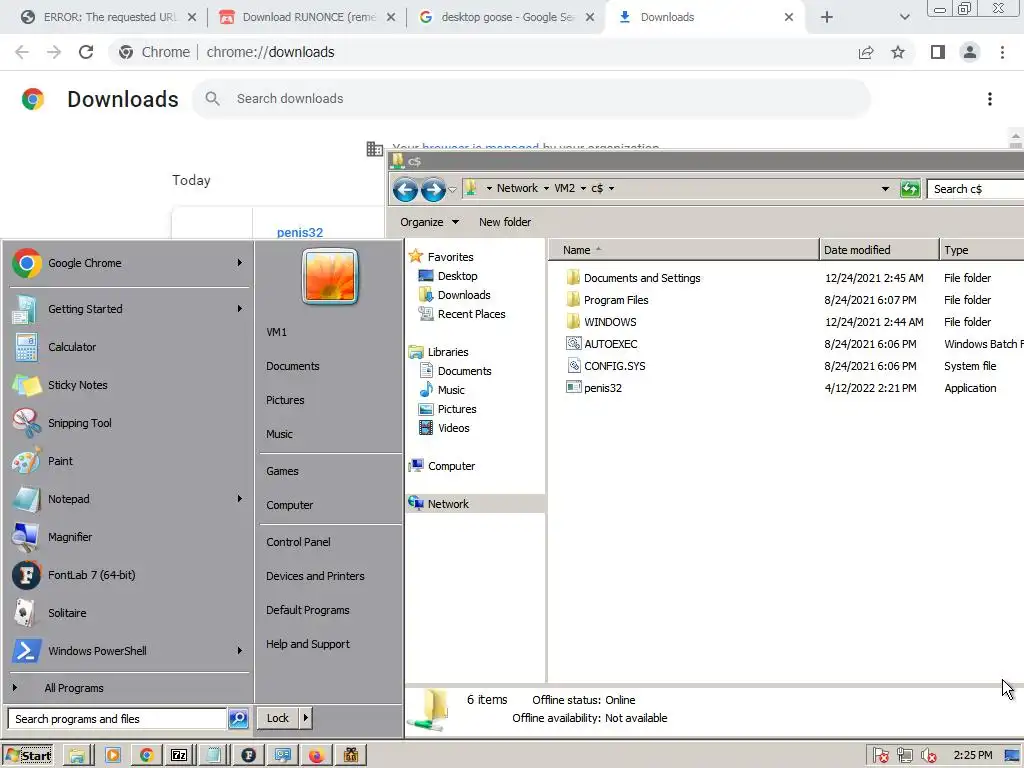This screenshot has width=1024, height=768.
Task: Switch to ERROR requested URL tab
Action: 108,17
